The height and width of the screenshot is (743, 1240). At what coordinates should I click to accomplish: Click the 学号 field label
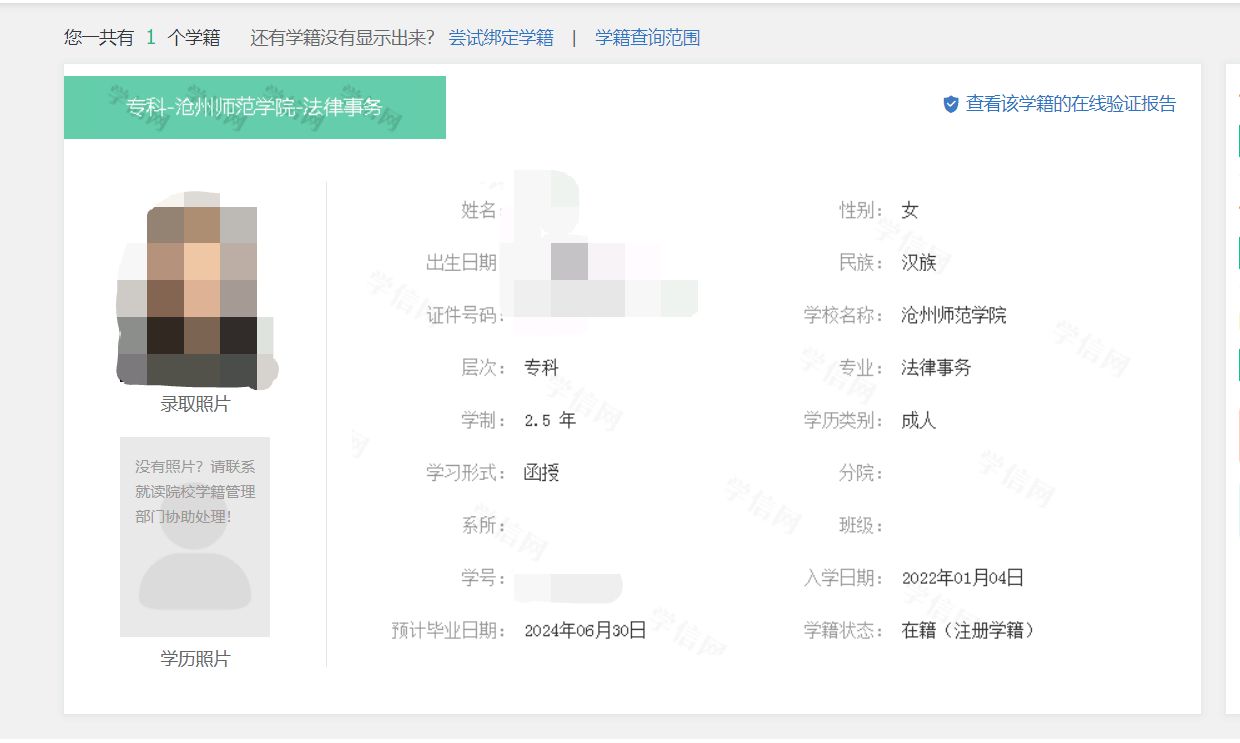pos(483,578)
